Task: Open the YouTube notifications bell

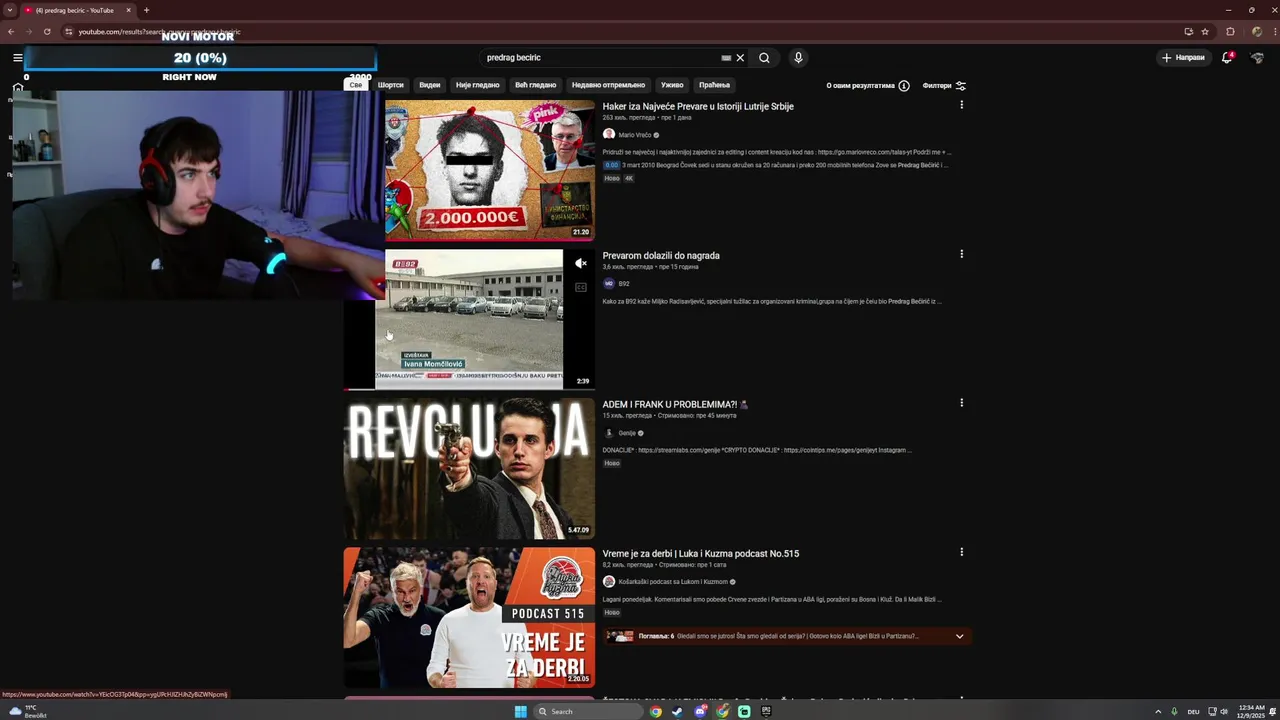Action: [1227, 58]
